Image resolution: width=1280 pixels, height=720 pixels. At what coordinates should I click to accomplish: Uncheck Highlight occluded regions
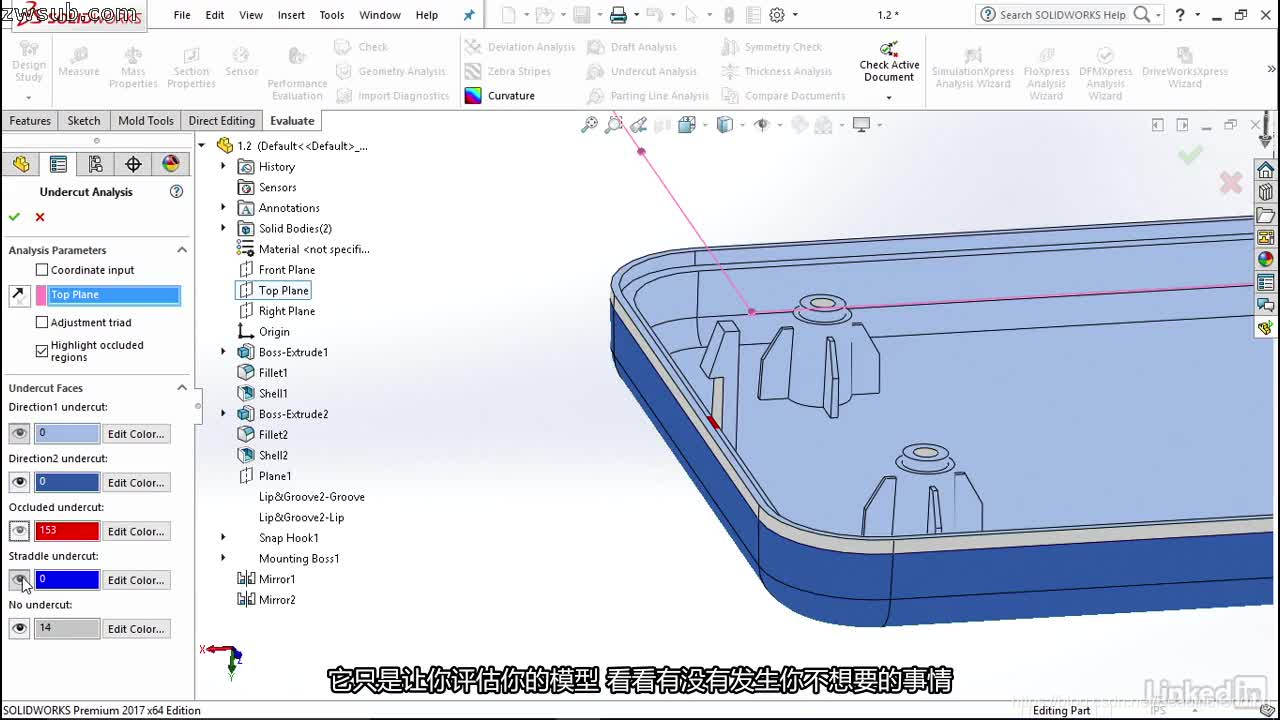click(x=42, y=351)
